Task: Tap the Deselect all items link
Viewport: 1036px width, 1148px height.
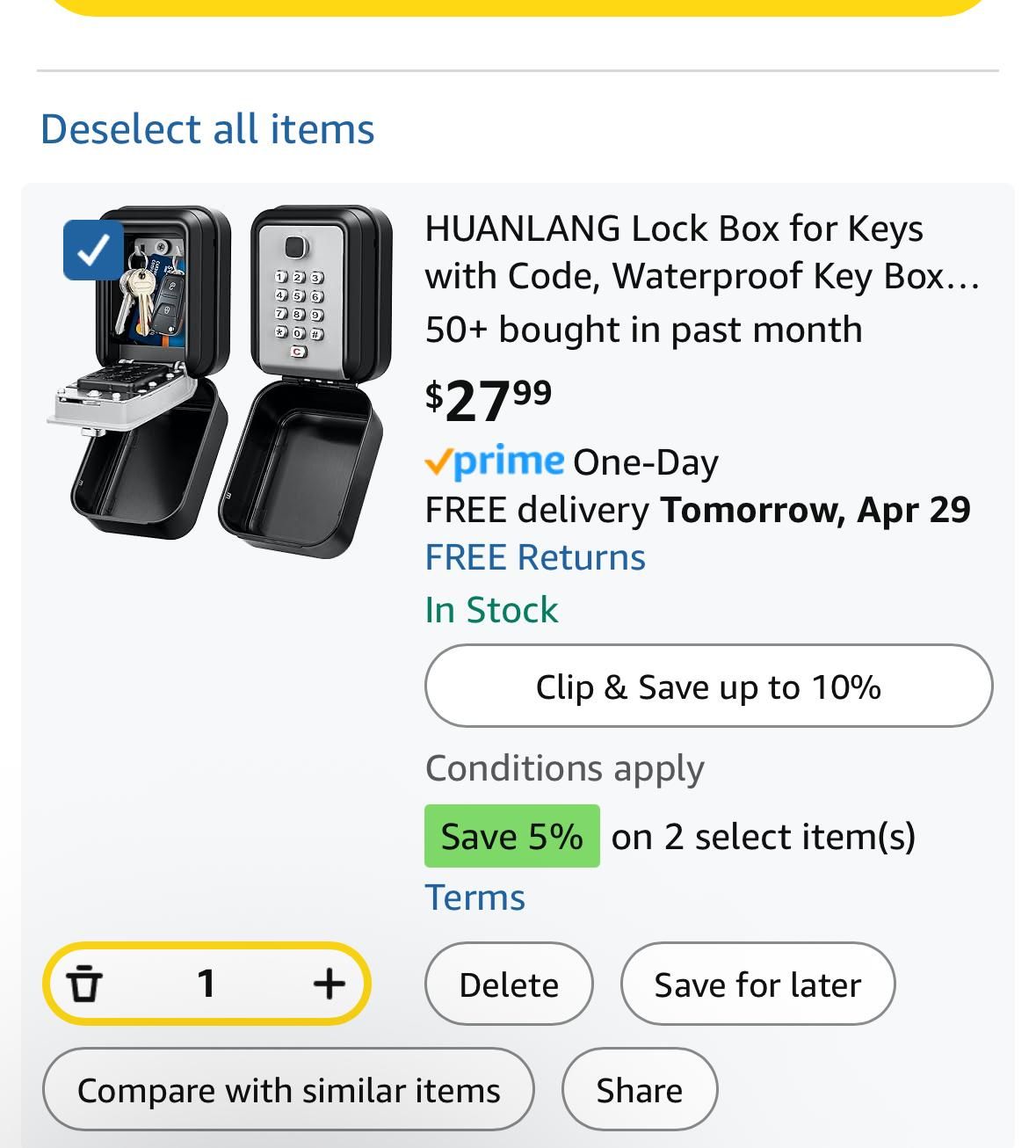Action: point(207,129)
